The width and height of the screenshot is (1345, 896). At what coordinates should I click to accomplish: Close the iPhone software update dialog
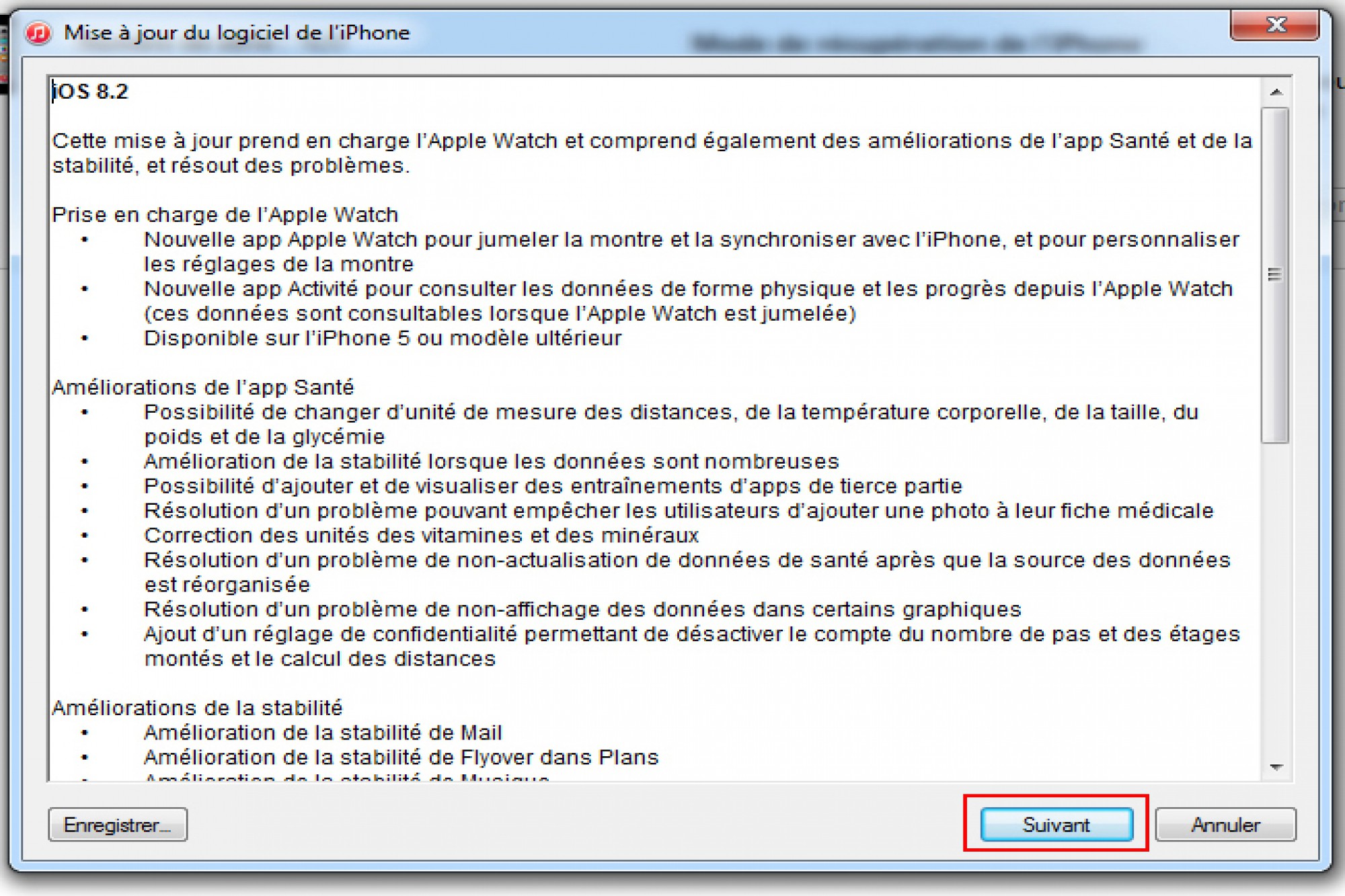pyautogui.click(x=1274, y=26)
